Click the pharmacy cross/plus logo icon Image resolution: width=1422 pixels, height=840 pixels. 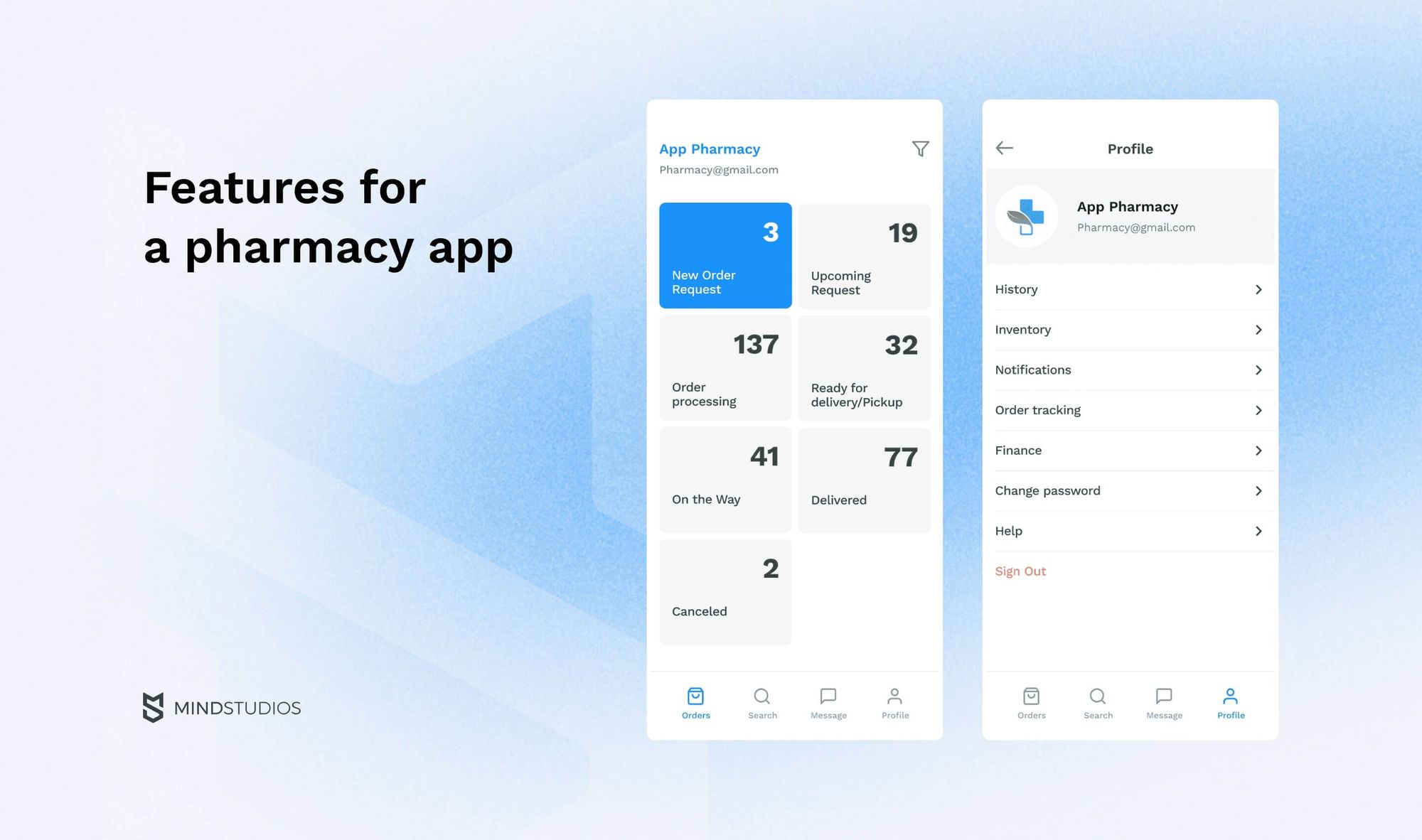1028,216
